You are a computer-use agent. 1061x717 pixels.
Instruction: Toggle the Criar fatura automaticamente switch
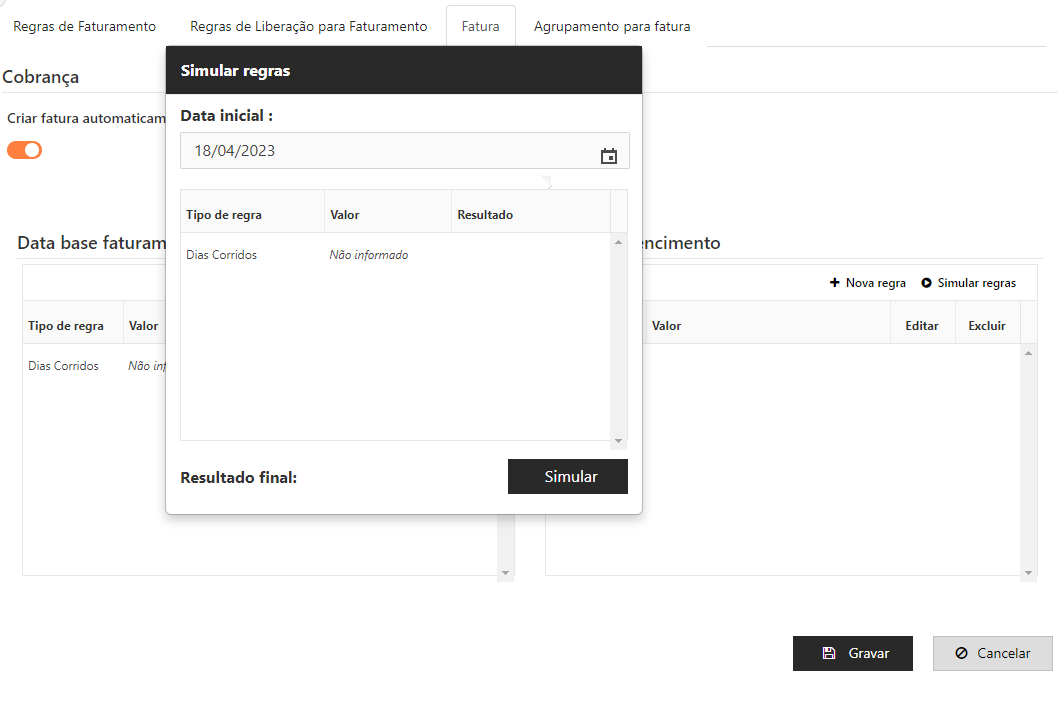(25, 150)
